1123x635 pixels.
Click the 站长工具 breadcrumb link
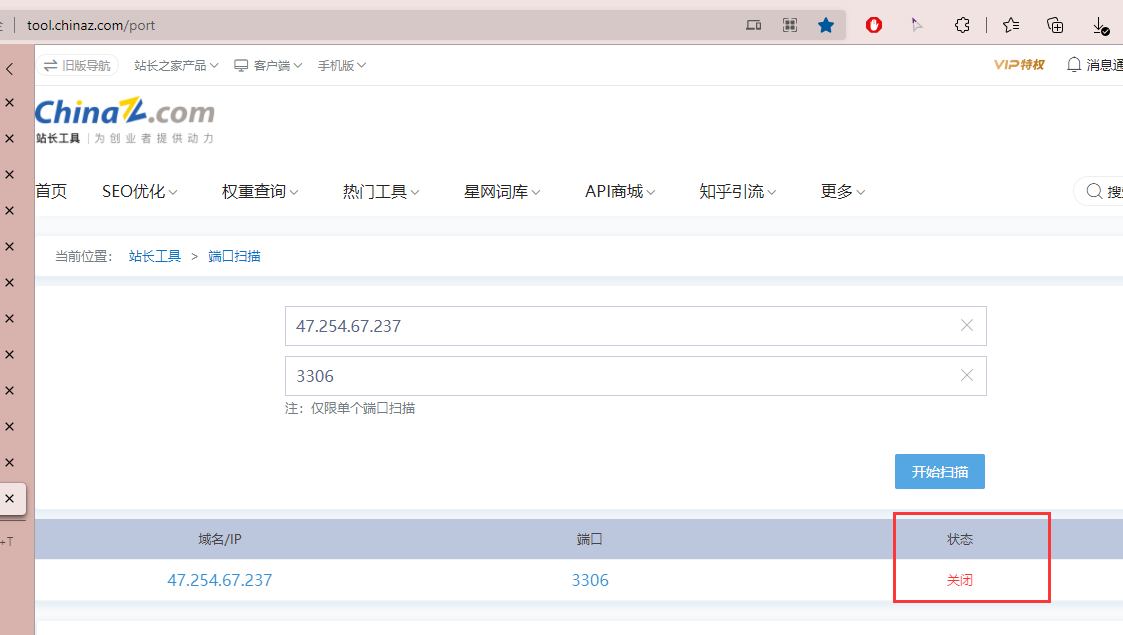click(155, 256)
